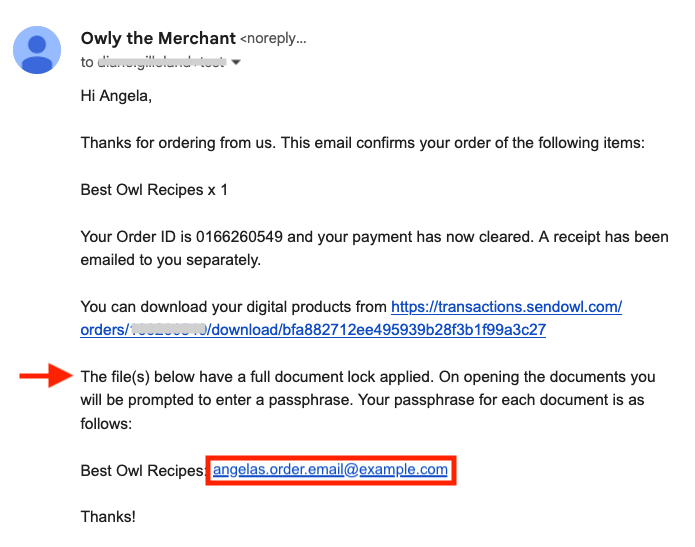Click the truncated noreply sender address
Screen dimensions: 695x547
coord(273,39)
